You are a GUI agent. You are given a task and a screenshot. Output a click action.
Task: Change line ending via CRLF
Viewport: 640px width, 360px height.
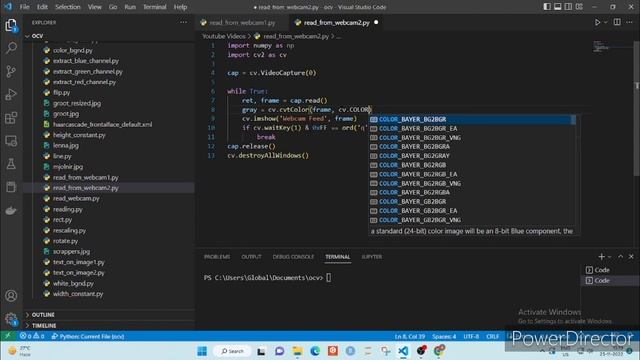click(493, 336)
